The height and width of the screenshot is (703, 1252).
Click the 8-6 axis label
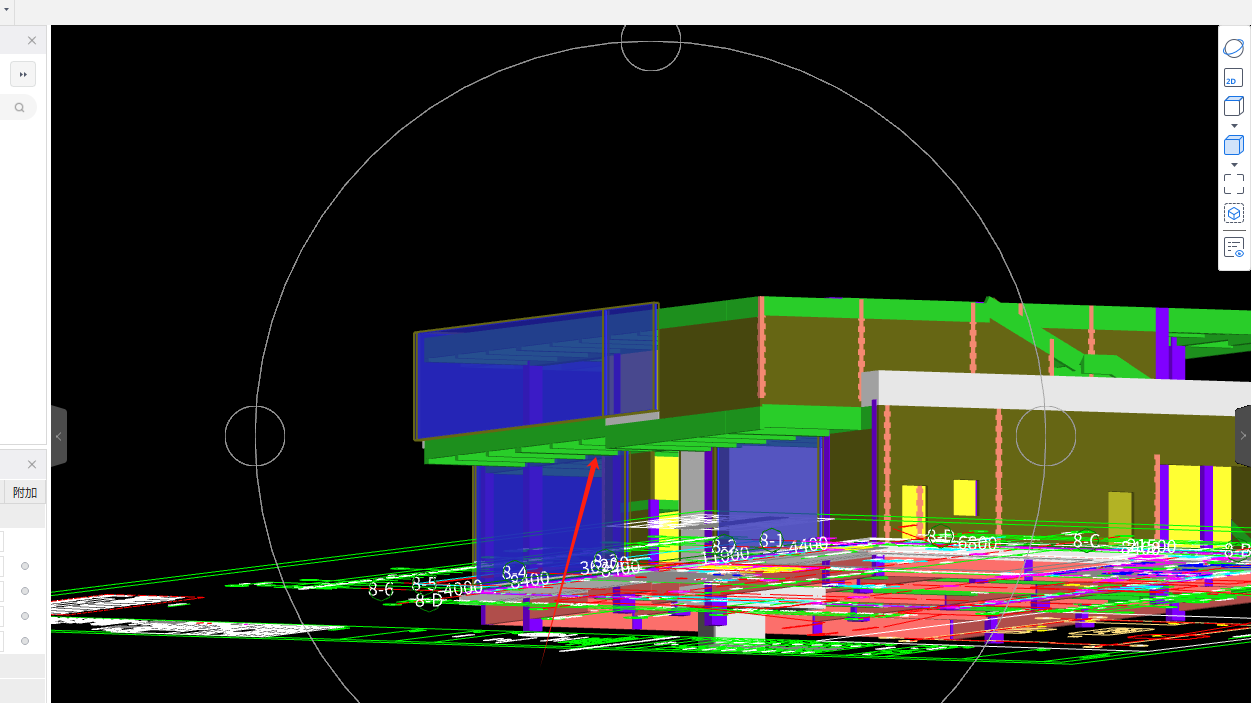pyautogui.click(x=381, y=589)
